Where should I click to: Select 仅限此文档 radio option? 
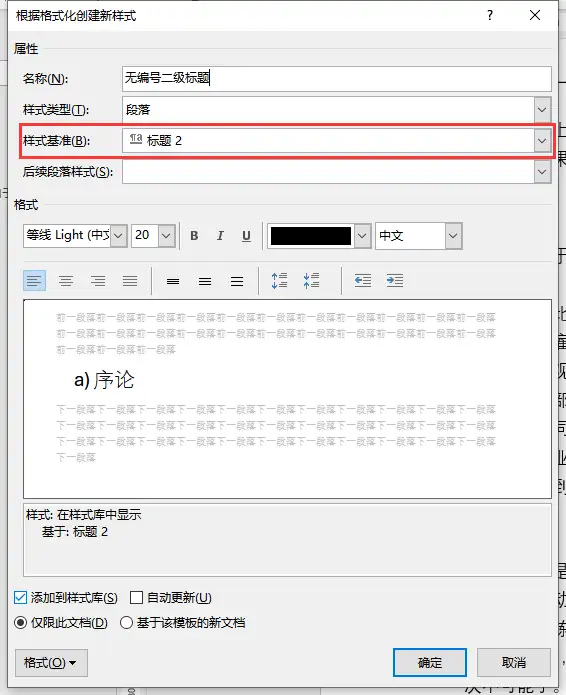(x=20, y=623)
